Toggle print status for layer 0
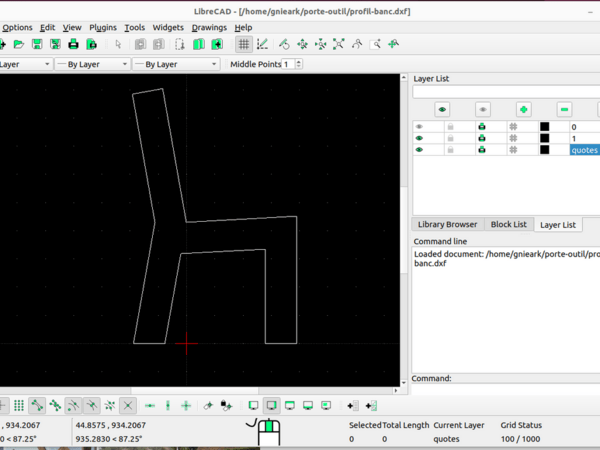600x450 pixels. coord(481,127)
